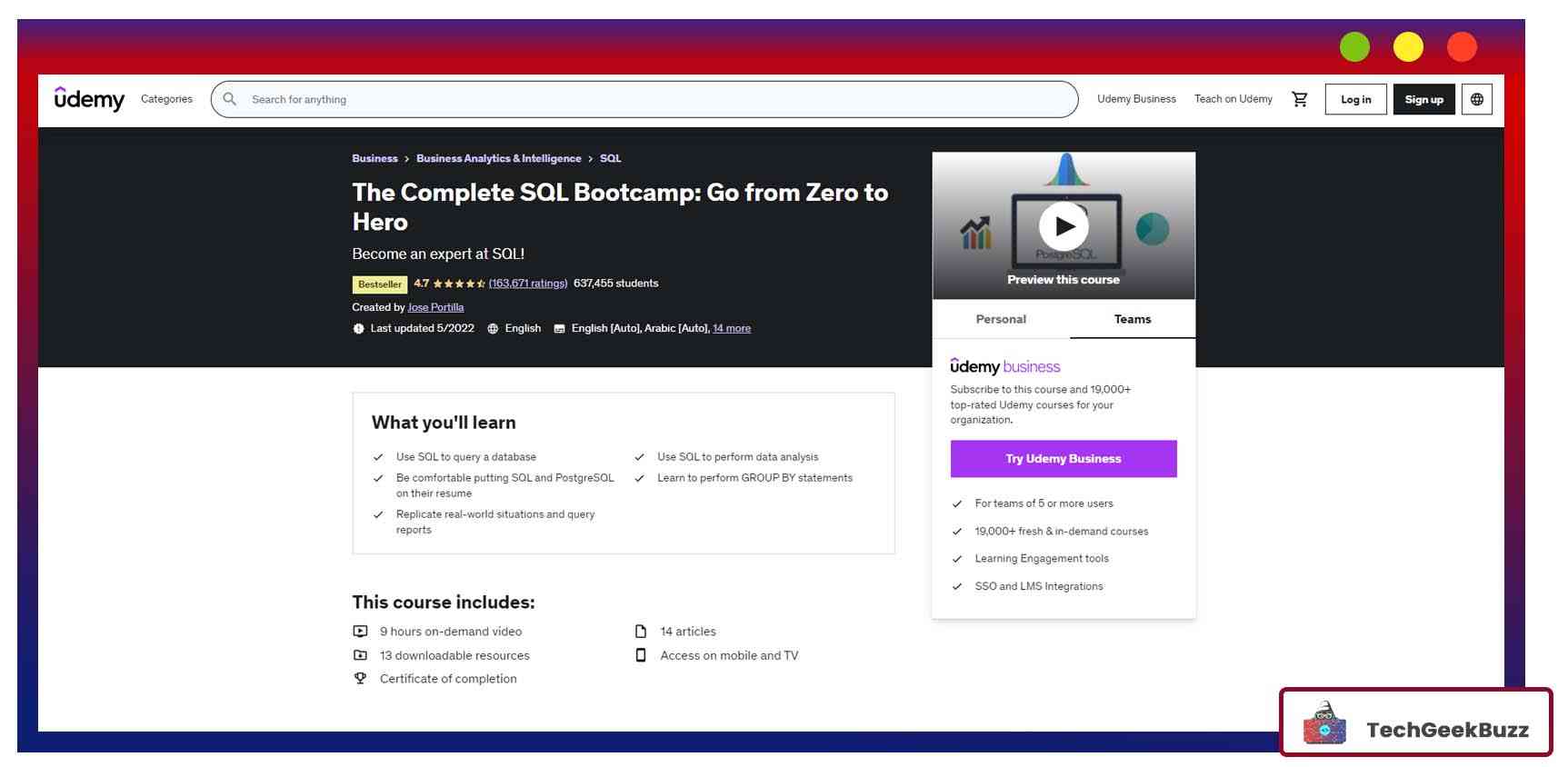Click the yellow circle in window corner

tap(1407, 46)
